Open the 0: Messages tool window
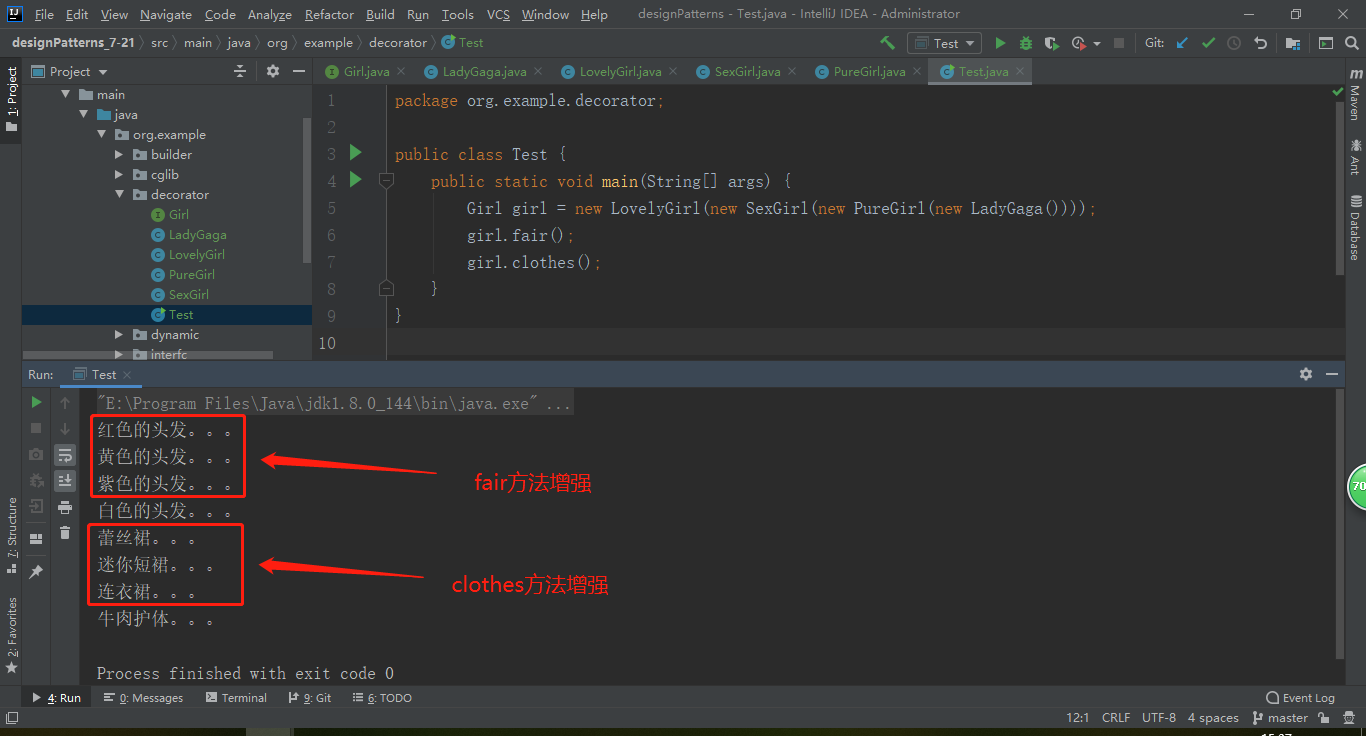Viewport: 1366px width, 736px height. (143, 698)
